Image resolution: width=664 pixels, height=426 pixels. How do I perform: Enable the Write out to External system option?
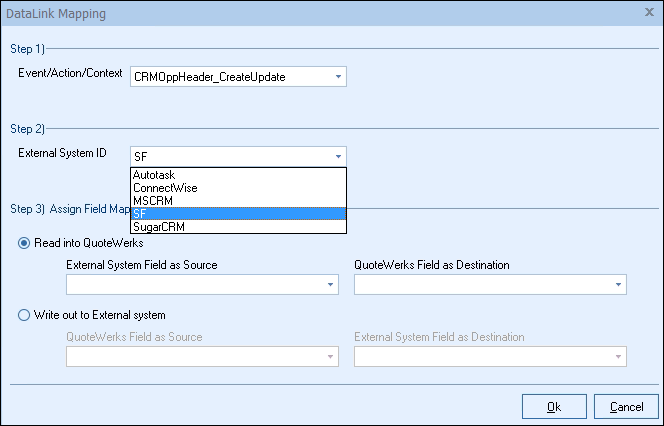(x=25, y=315)
